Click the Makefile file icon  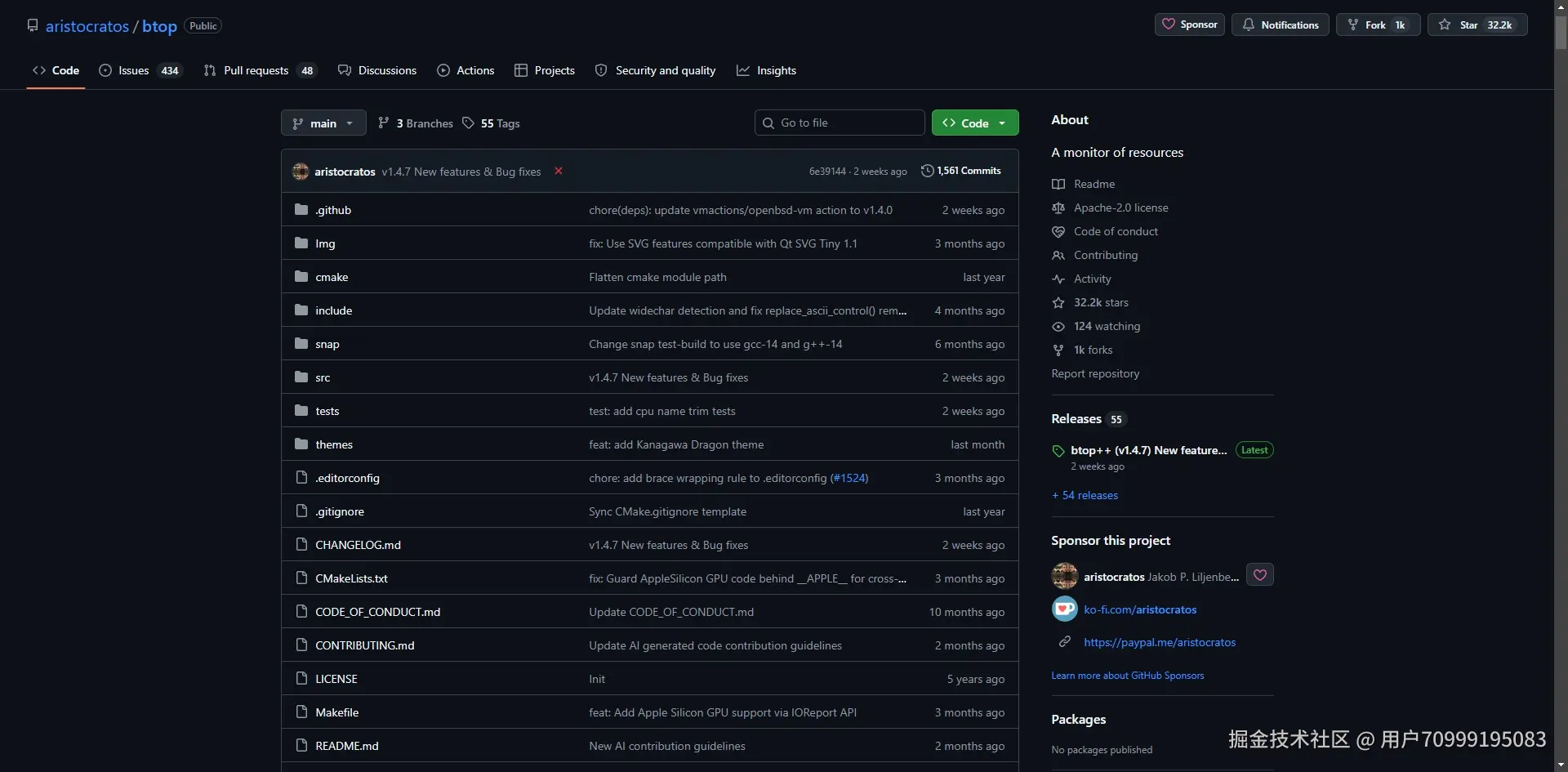pyautogui.click(x=301, y=712)
